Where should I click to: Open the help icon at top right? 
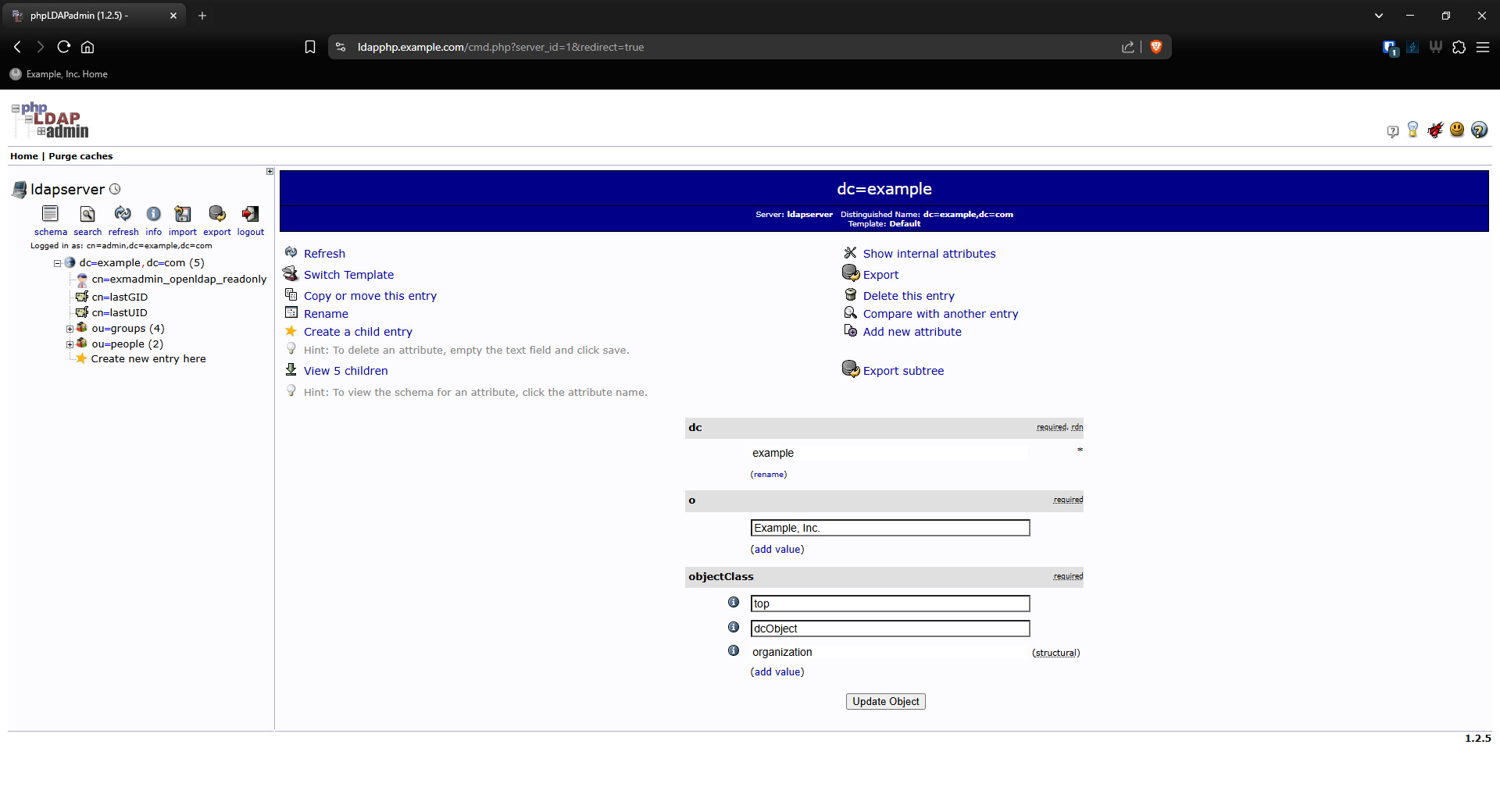(1479, 130)
